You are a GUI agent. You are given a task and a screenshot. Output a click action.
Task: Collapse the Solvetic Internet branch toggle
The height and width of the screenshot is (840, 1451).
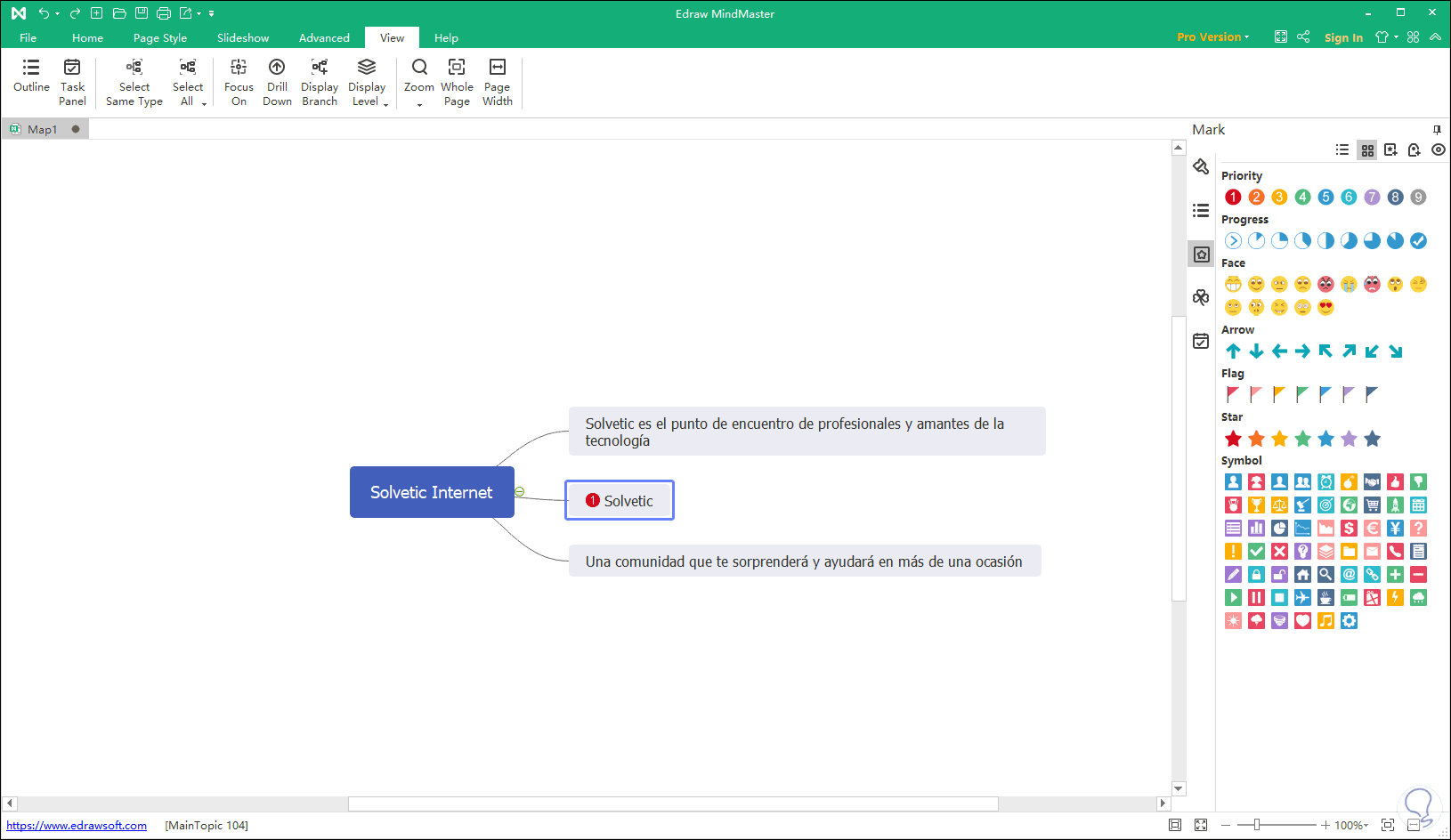[x=520, y=492]
